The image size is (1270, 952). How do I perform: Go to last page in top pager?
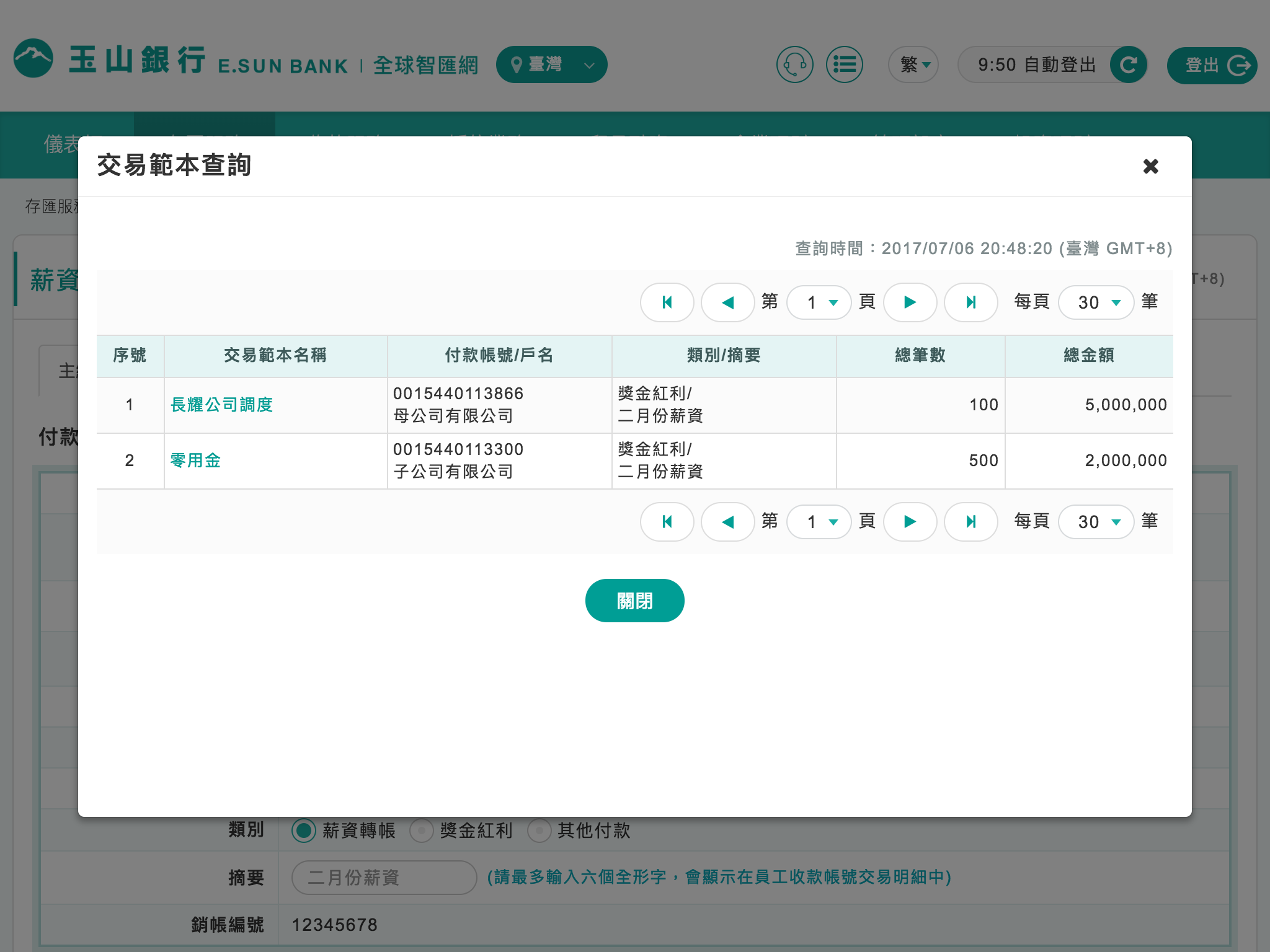[971, 302]
